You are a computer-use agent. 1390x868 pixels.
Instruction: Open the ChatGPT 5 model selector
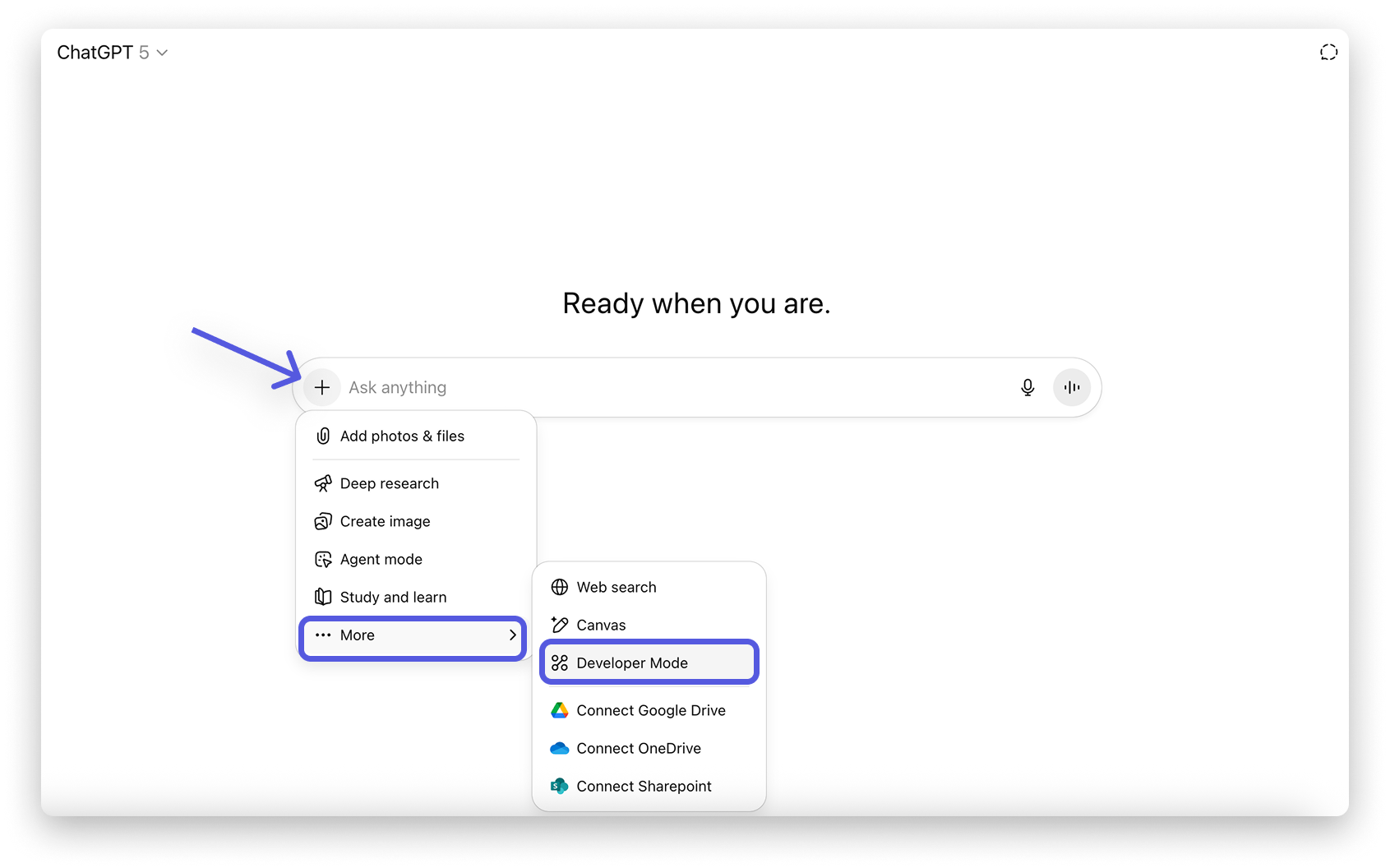113,52
